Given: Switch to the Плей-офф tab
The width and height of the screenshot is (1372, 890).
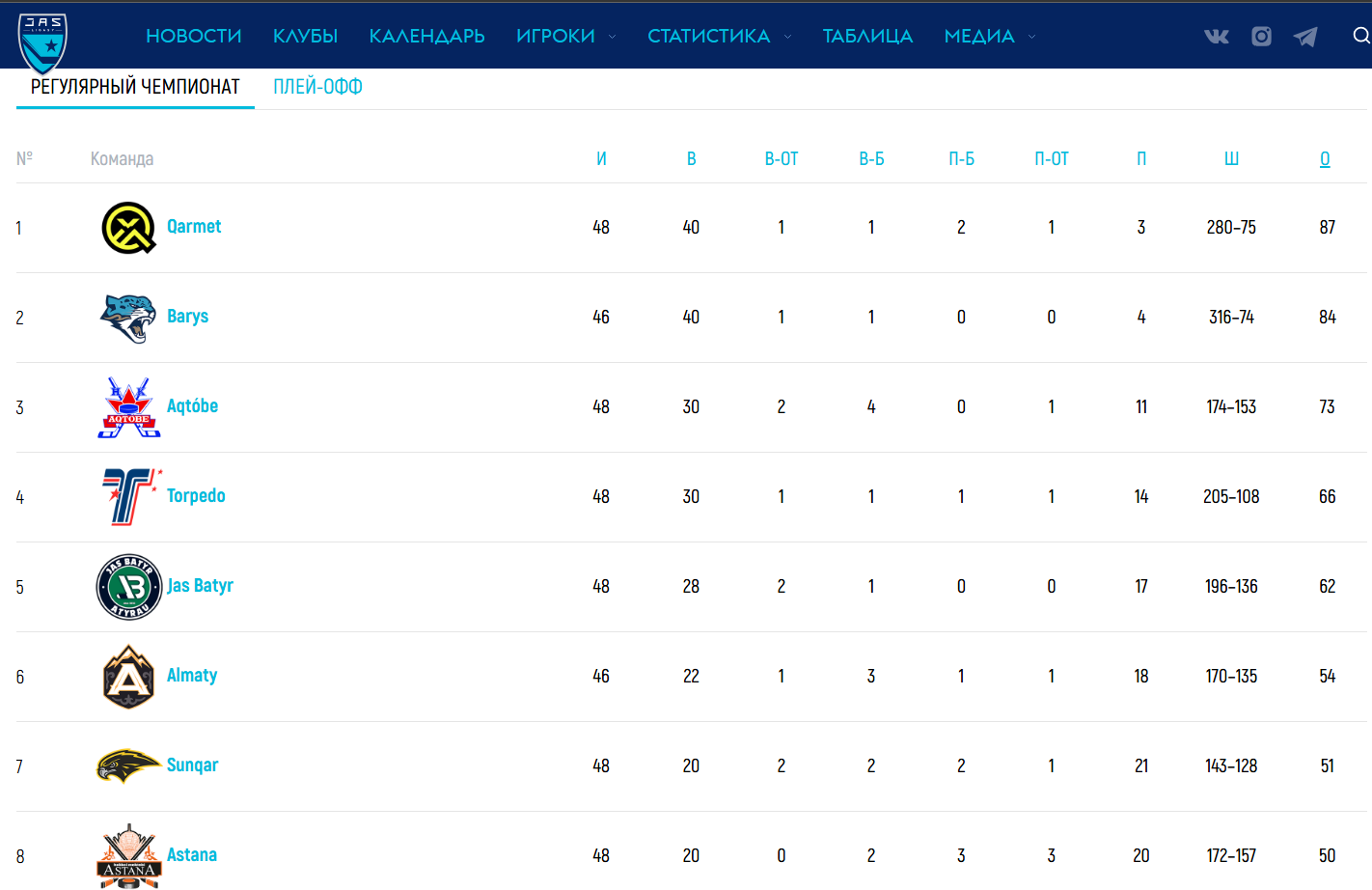Looking at the screenshot, I should [317, 87].
